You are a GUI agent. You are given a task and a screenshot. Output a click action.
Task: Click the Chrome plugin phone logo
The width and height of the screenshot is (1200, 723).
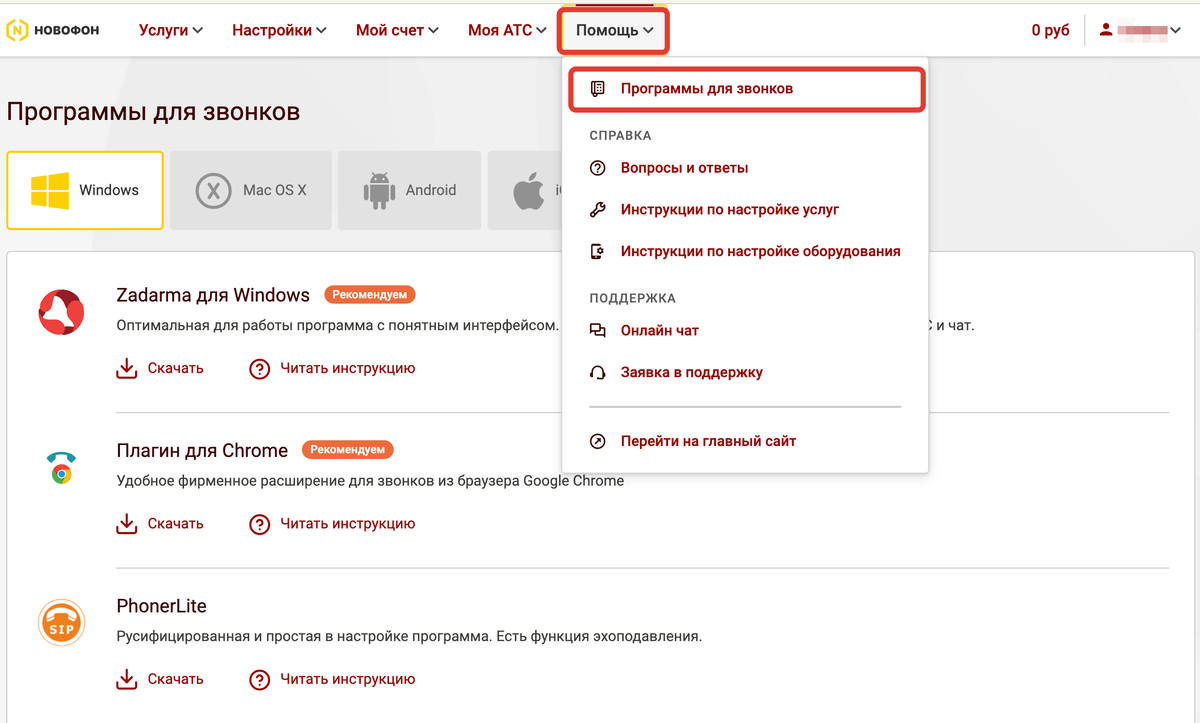(61, 467)
